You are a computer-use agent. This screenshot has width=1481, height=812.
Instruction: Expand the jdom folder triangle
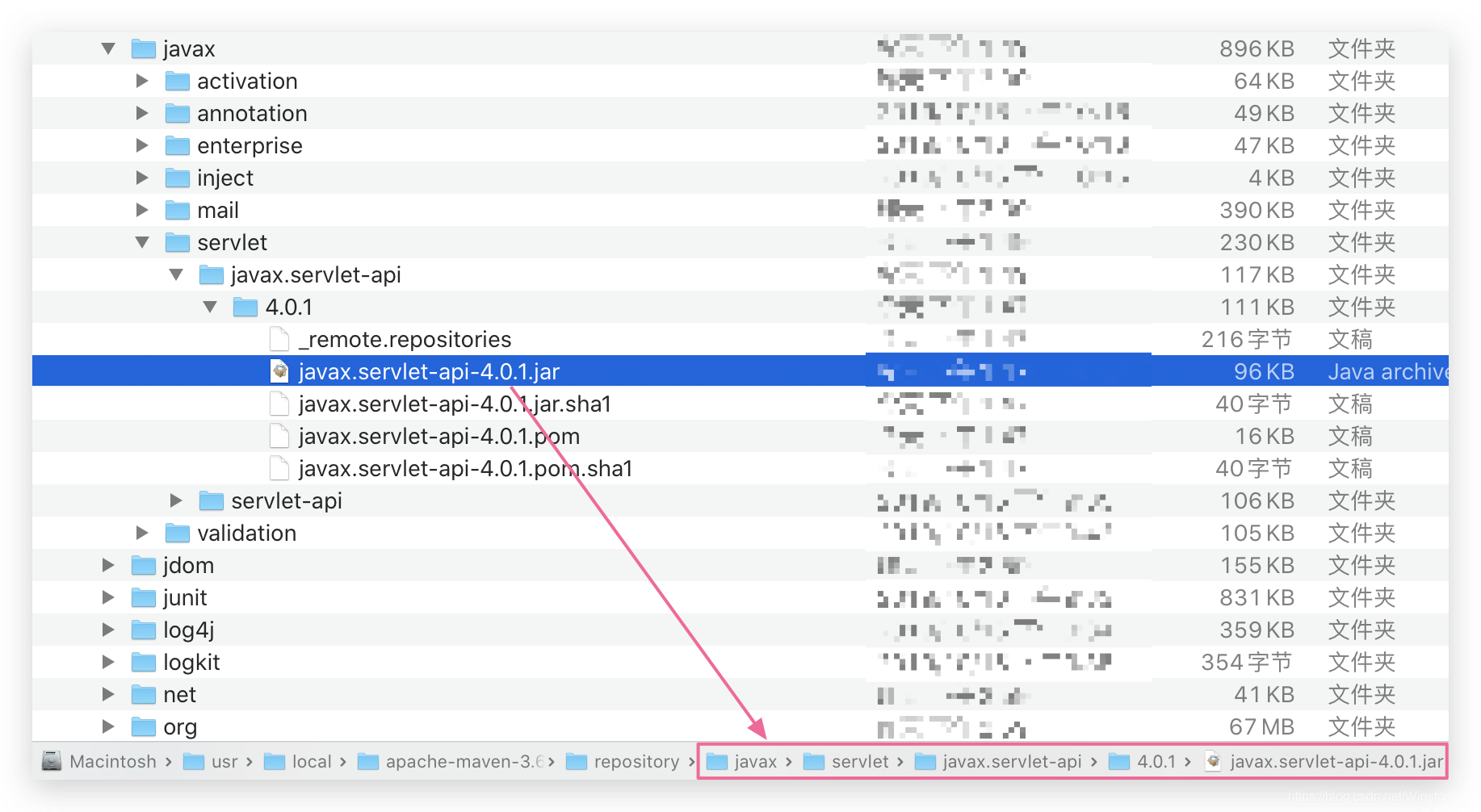(108, 565)
